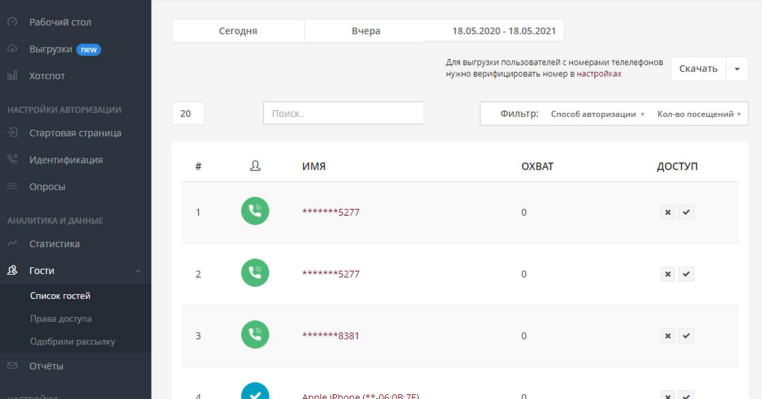Open date range 18.05.2020 - 18.05.2021
762x399 pixels.
504,31
